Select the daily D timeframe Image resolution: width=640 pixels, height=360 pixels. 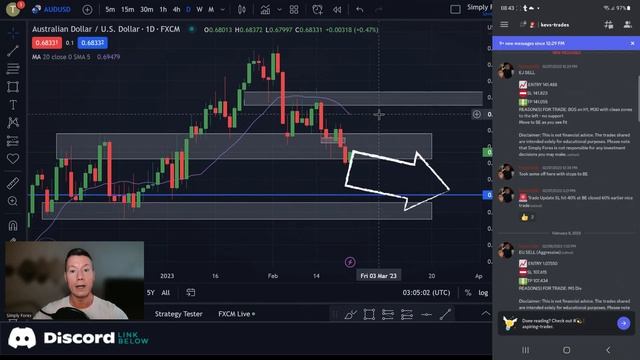(x=188, y=9)
